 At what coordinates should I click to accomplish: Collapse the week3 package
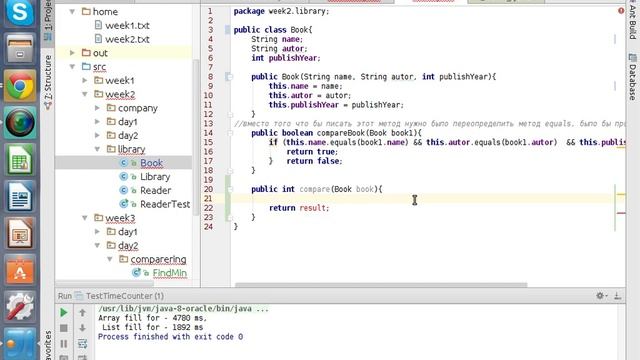pyautogui.click(x=85, y=218)
